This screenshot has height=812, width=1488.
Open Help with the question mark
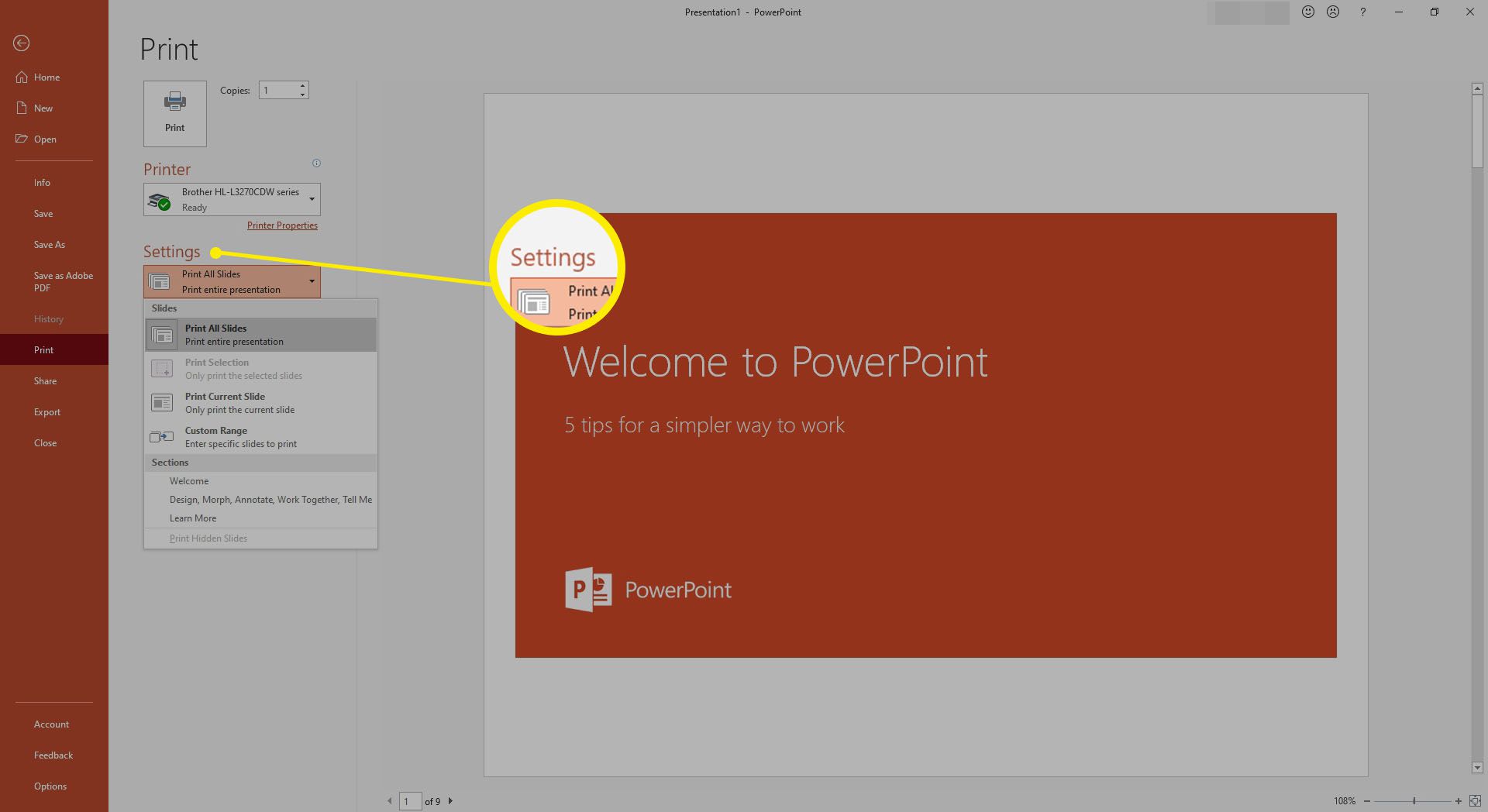click(x=1362, y=12)
